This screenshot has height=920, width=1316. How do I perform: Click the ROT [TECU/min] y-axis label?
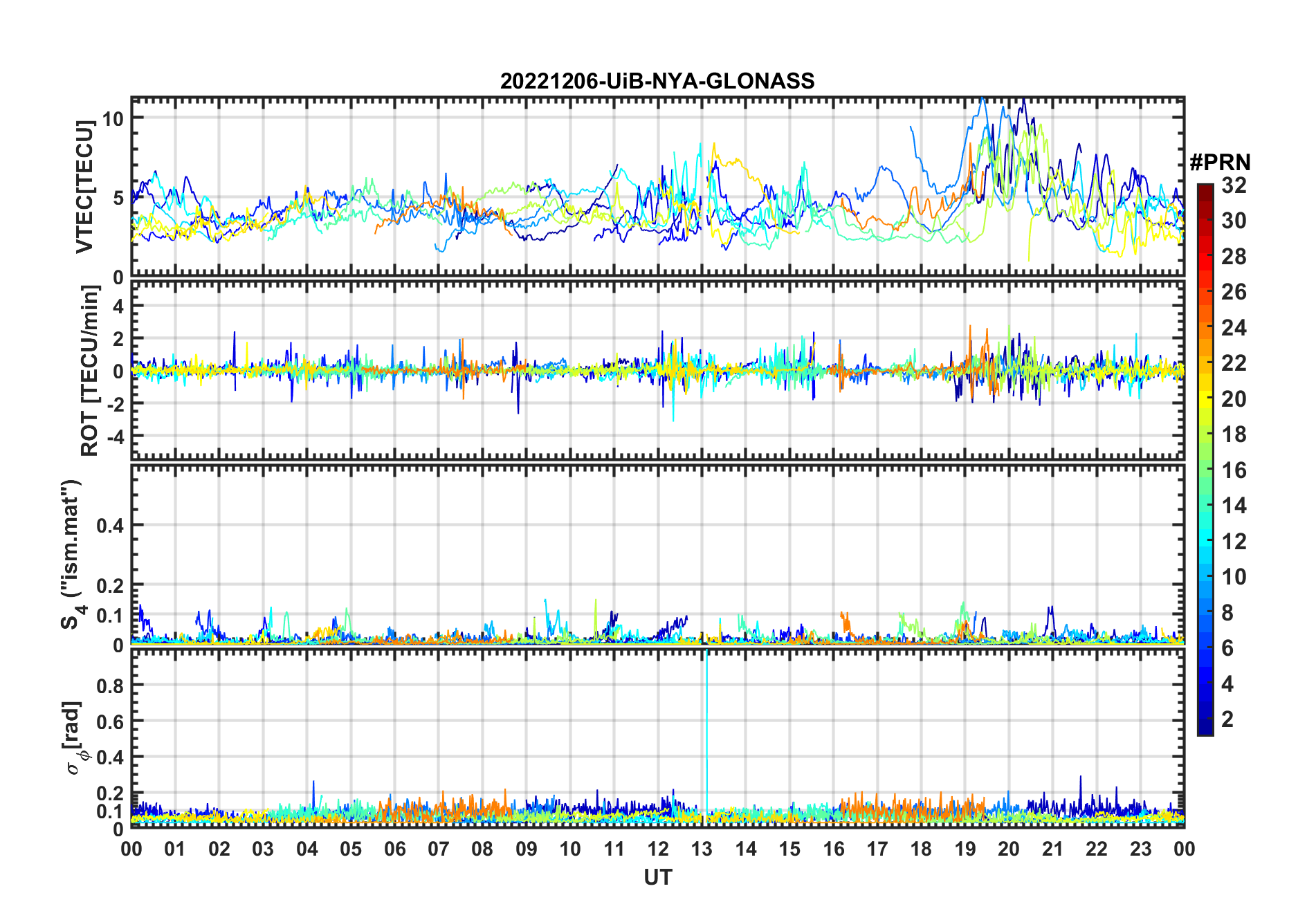pos(89,370)
